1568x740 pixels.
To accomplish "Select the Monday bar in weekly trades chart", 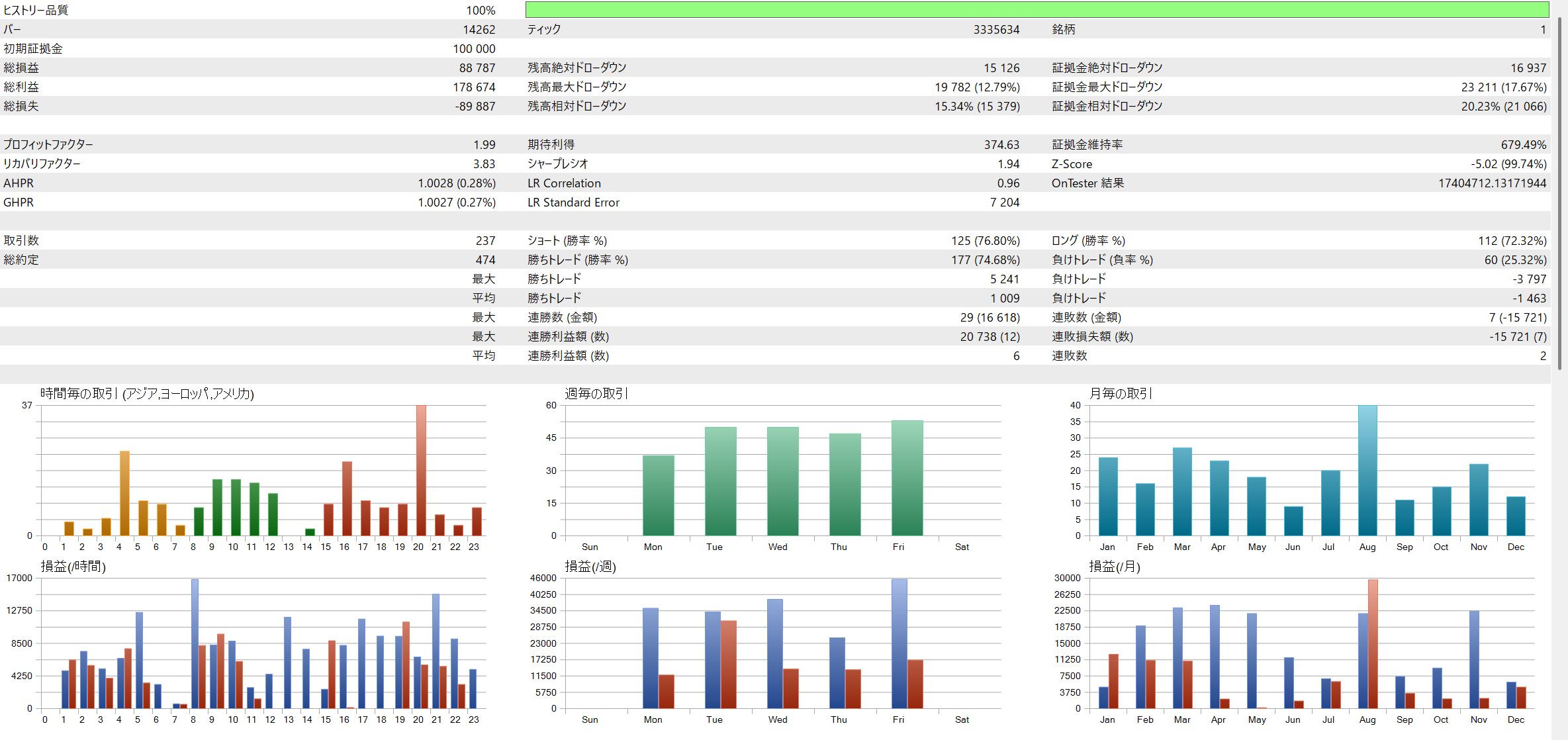I will 658,495.
